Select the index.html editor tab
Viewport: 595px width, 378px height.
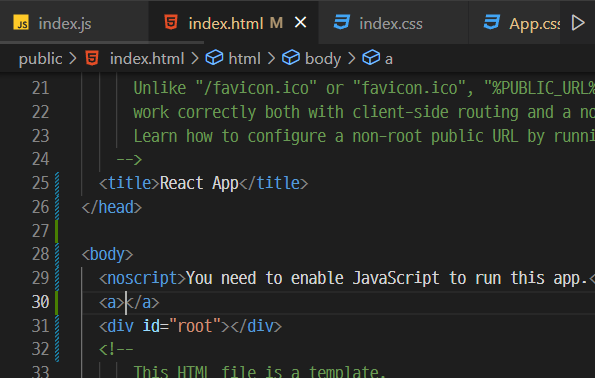click(x=233, y=23)
